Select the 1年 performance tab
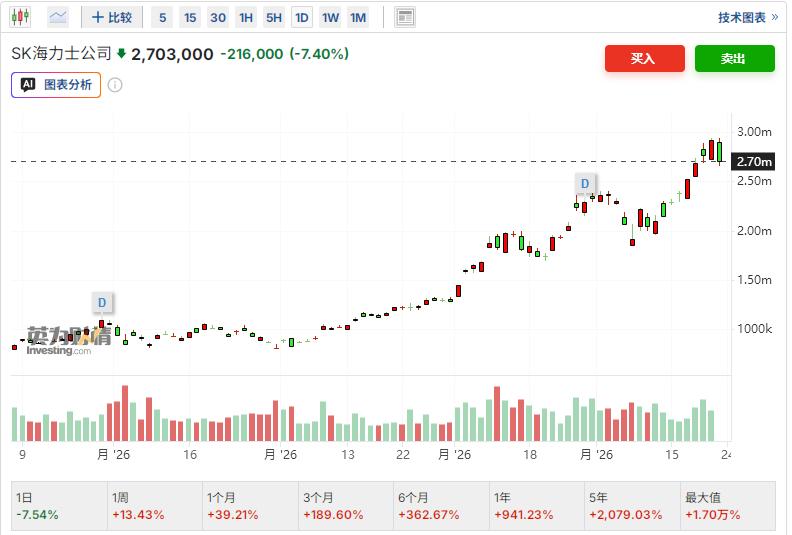Image resolution: width=792 pixels, height=535 pixels. 536,506
